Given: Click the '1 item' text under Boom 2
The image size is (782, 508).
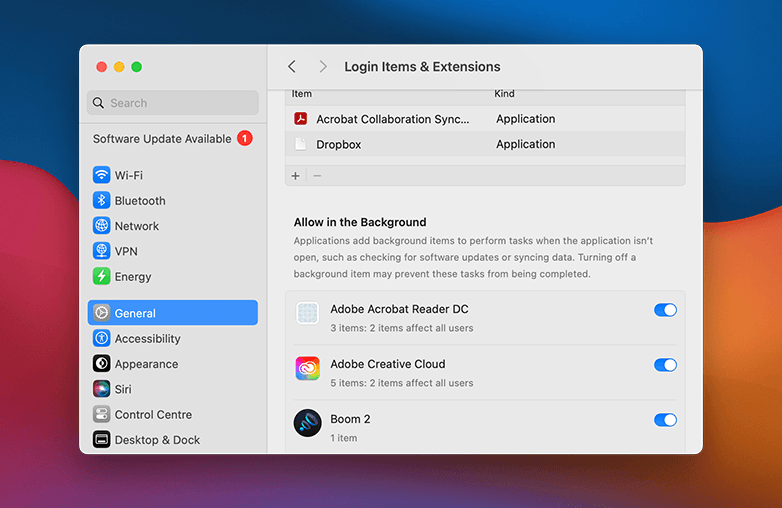Looking at the screenshot, I should [x=344, y=438].
